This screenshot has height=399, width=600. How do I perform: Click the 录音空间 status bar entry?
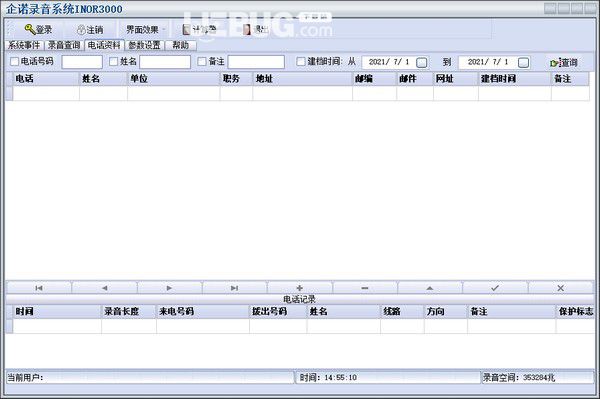[x=538, y=378]
